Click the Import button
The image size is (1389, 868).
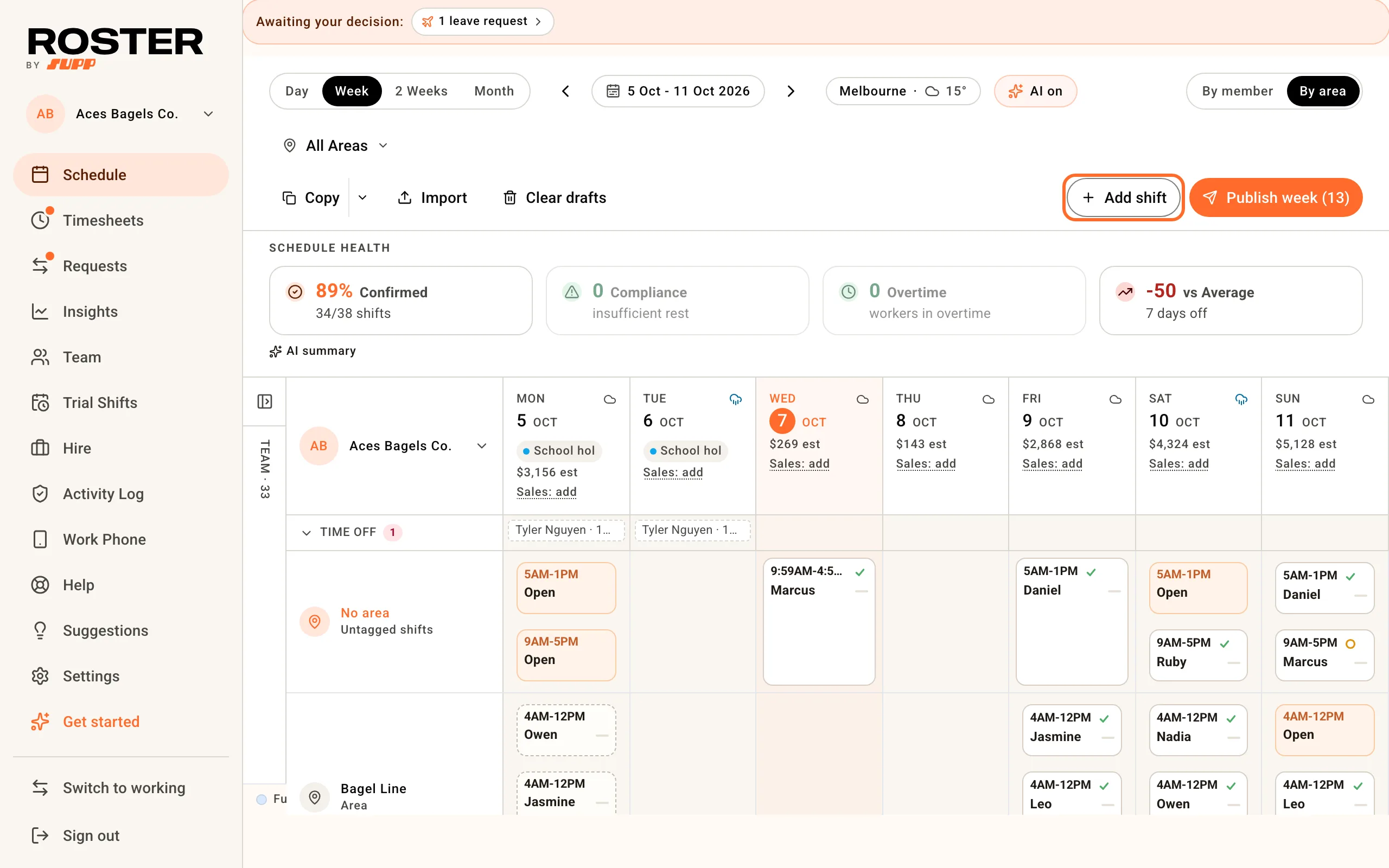[432, 197]
